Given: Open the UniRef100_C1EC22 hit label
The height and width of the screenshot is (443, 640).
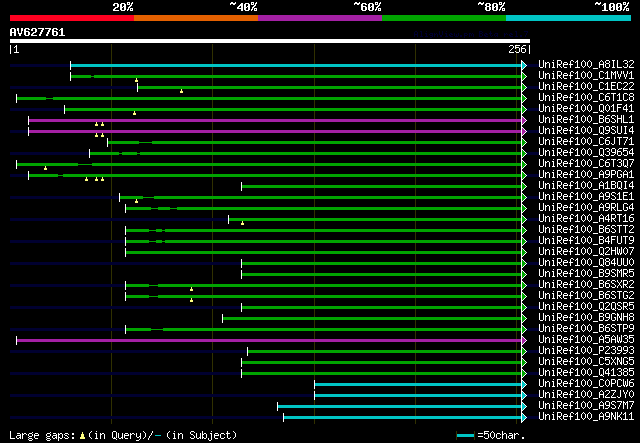Looking at the screenshot, I should (586, 87).
